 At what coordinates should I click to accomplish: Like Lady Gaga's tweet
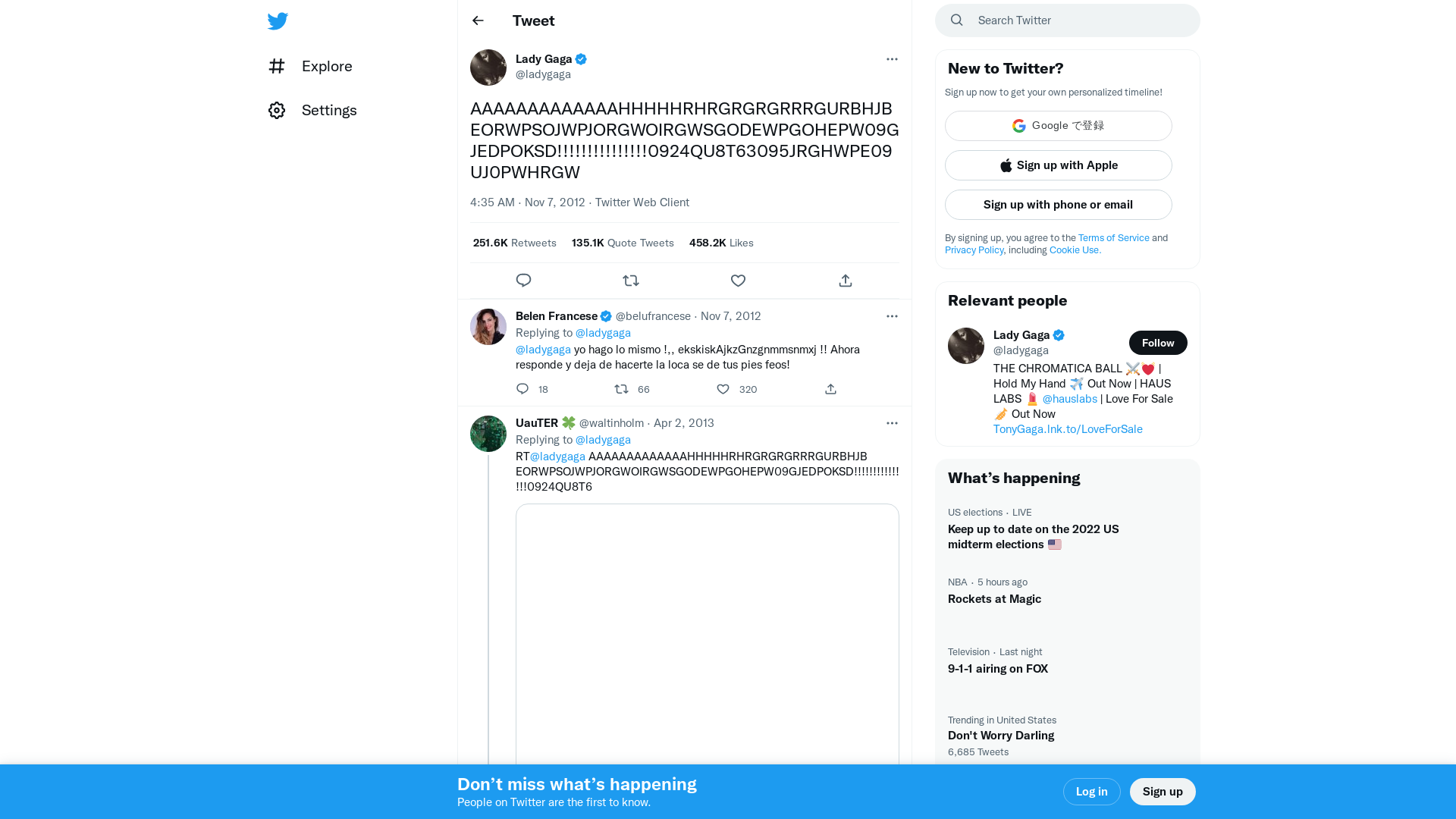click(738, 280)
